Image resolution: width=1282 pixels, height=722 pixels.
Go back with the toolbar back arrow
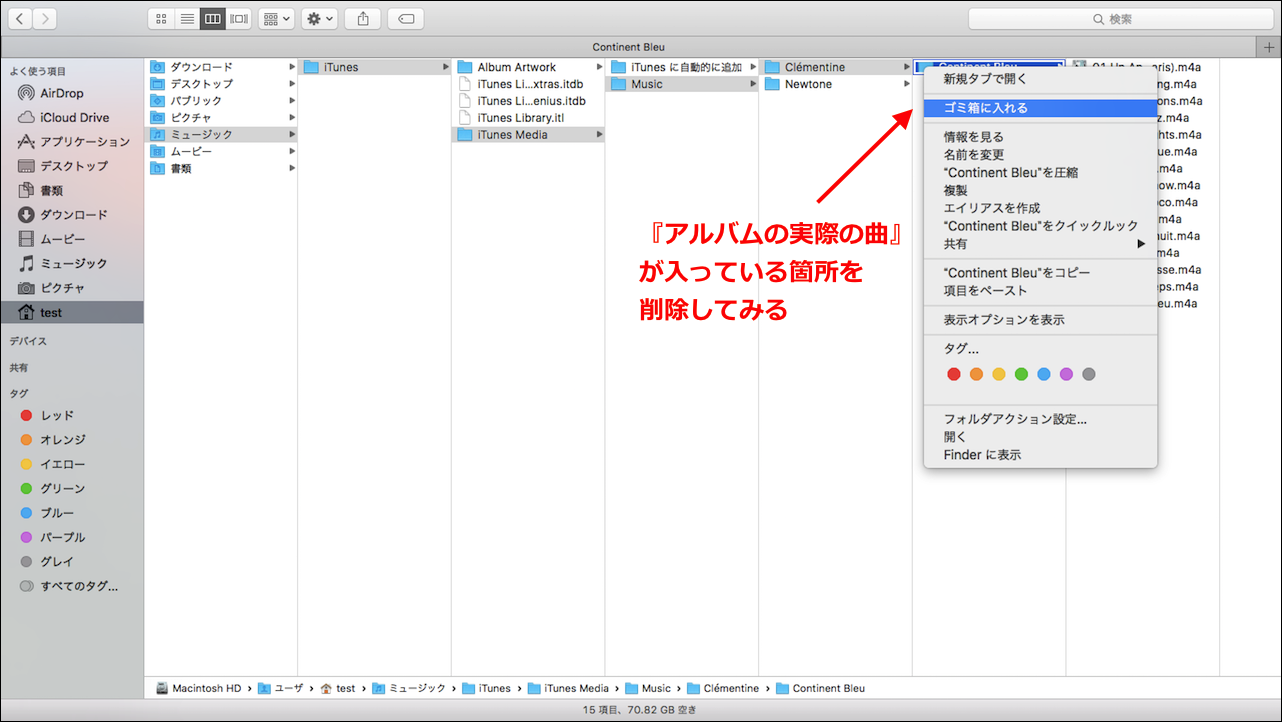(x=19, y=18)
